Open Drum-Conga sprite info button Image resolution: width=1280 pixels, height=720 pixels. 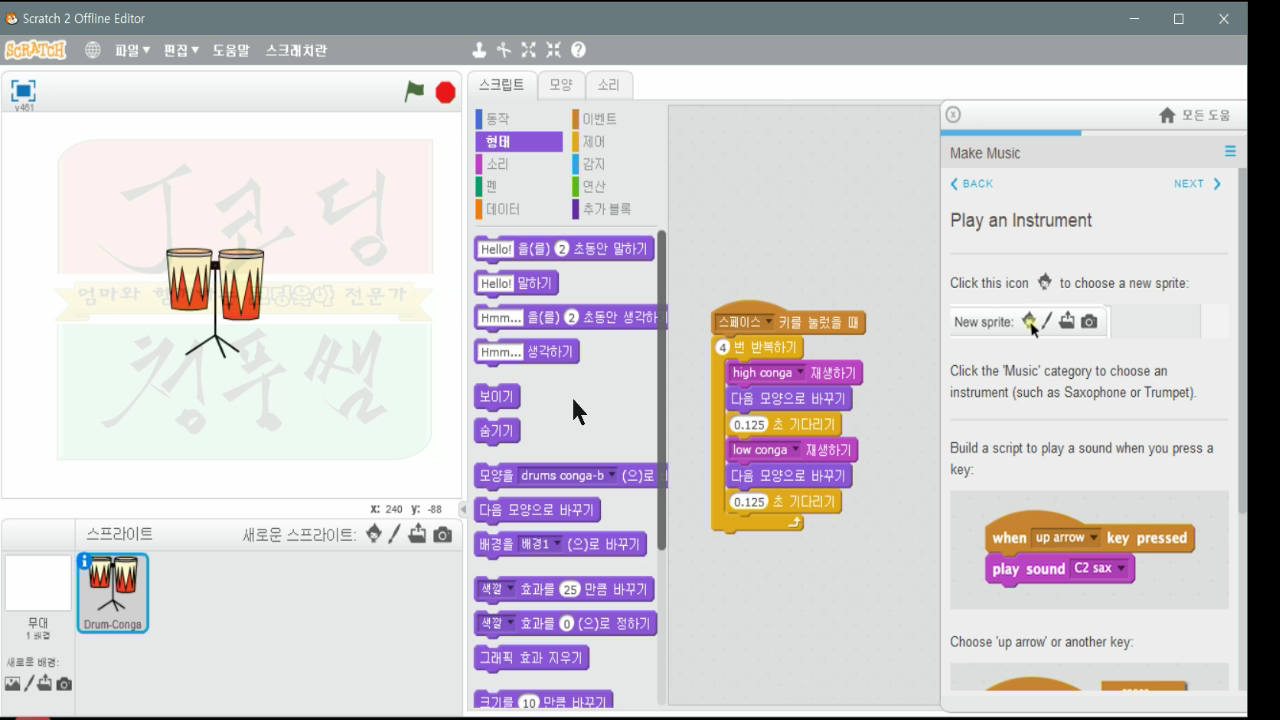[85, 561]
